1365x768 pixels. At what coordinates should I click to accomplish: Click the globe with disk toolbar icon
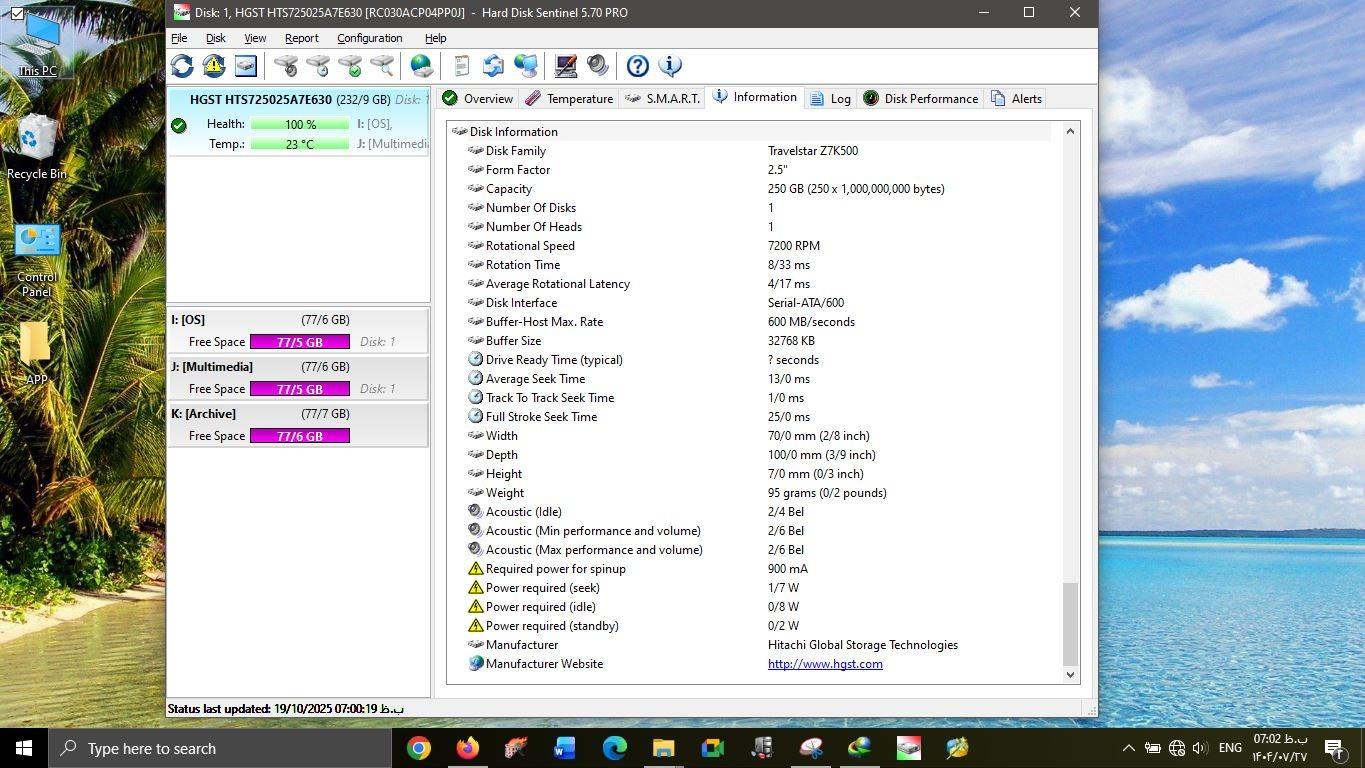[x=422, y=66]
